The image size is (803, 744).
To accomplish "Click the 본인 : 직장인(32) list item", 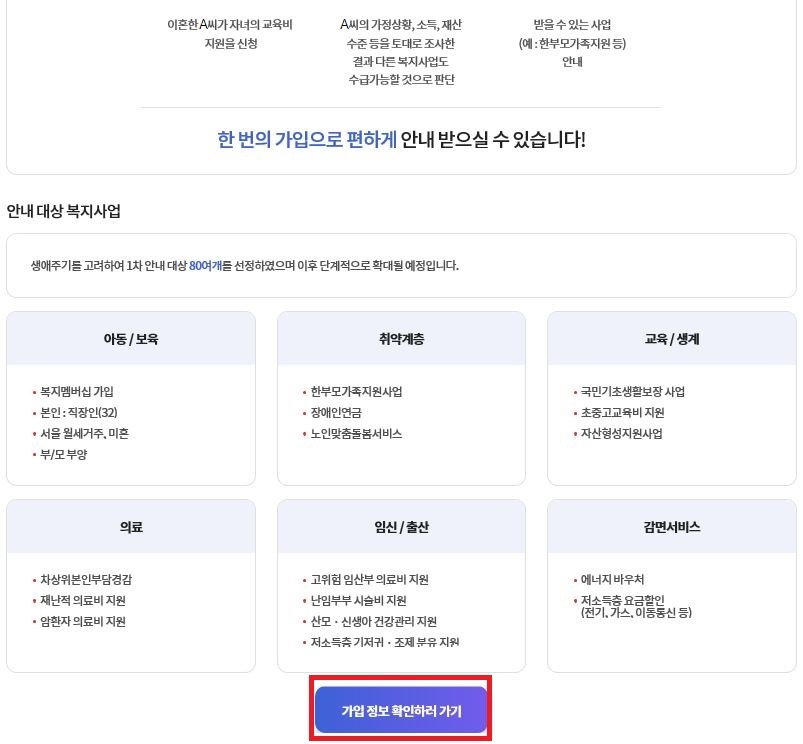I will pyautogui.click(x=79, y=413).
